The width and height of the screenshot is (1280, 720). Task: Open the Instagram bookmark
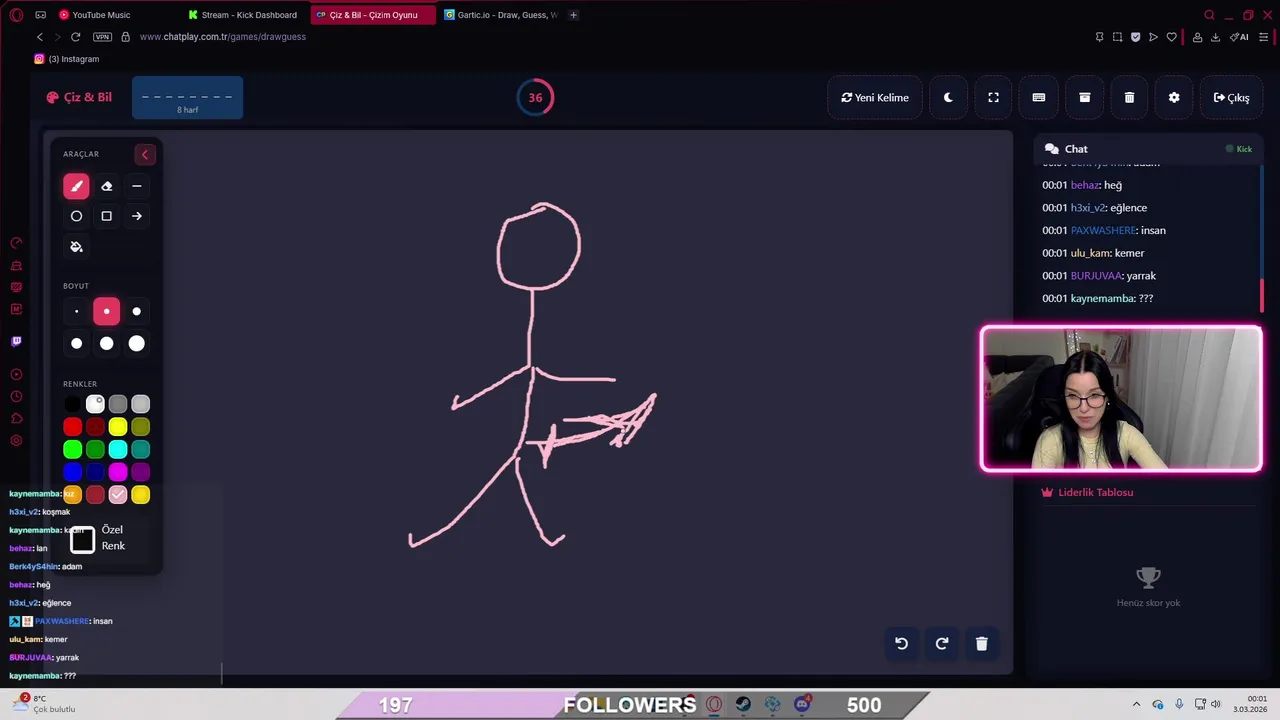coord(67,59)
